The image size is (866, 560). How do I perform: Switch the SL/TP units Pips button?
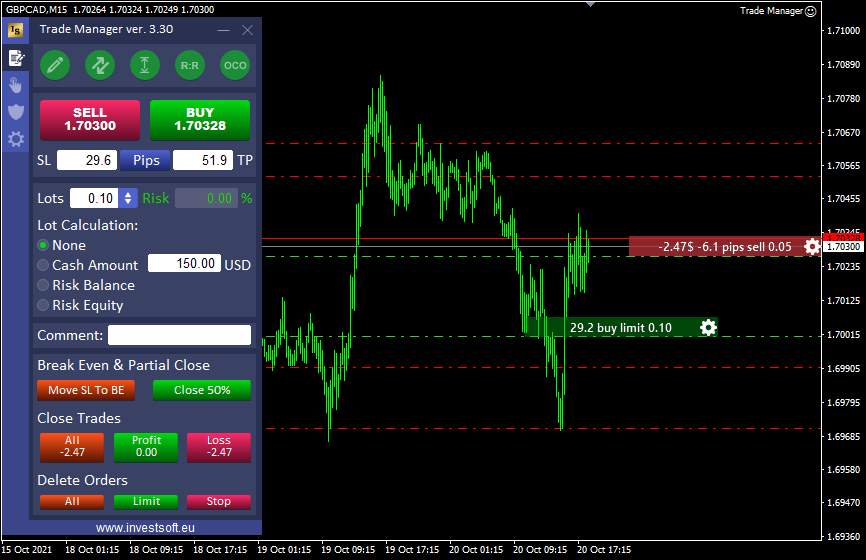tap(146, 160)
